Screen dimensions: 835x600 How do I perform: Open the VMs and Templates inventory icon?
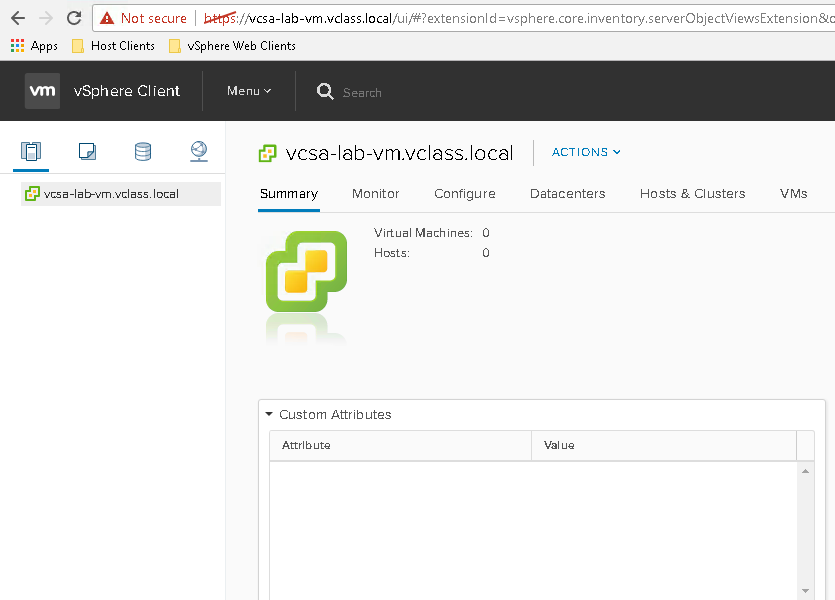pos(87,151)
